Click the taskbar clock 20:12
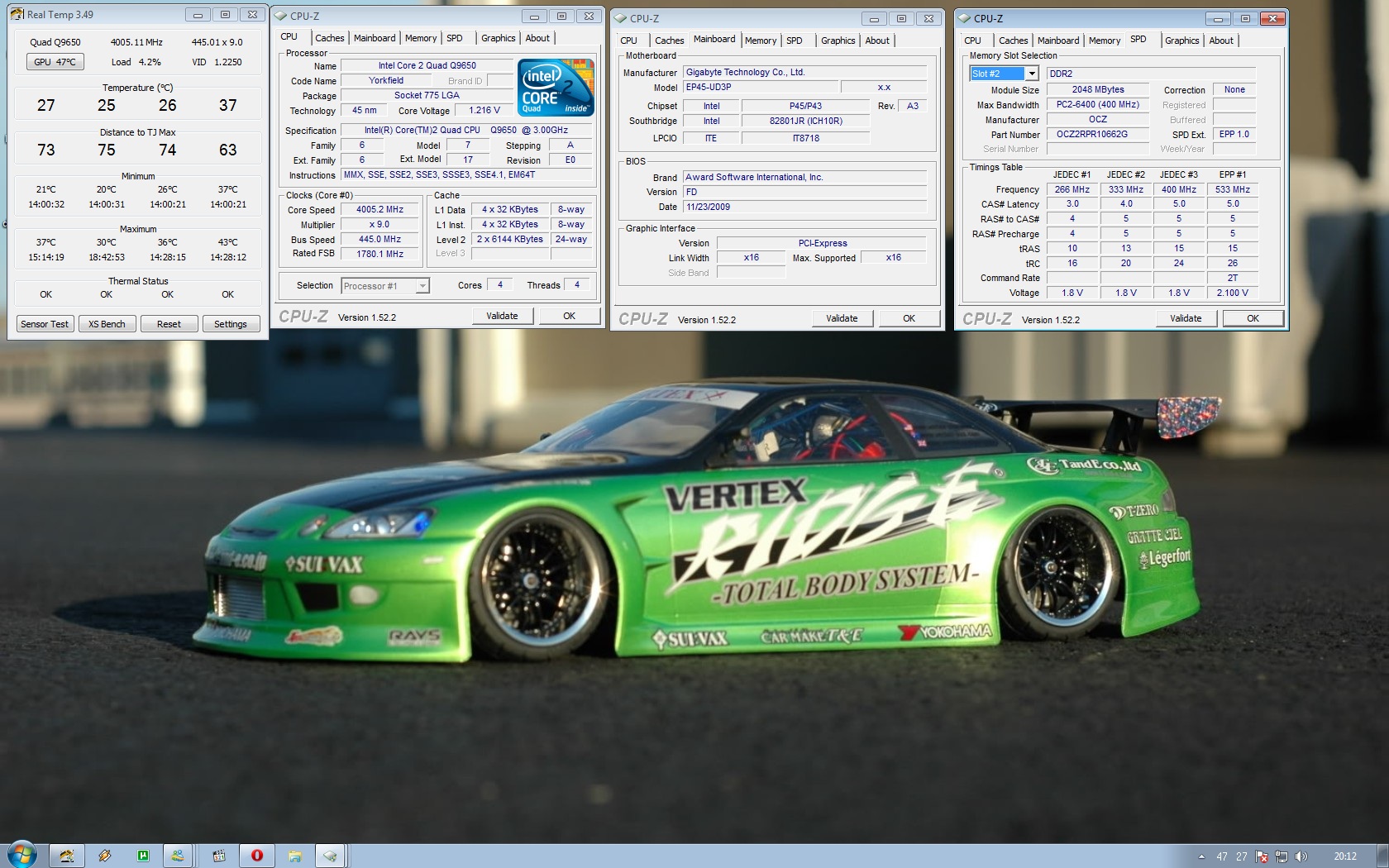The image size is (1389, 868). [x=1345, y=856]
